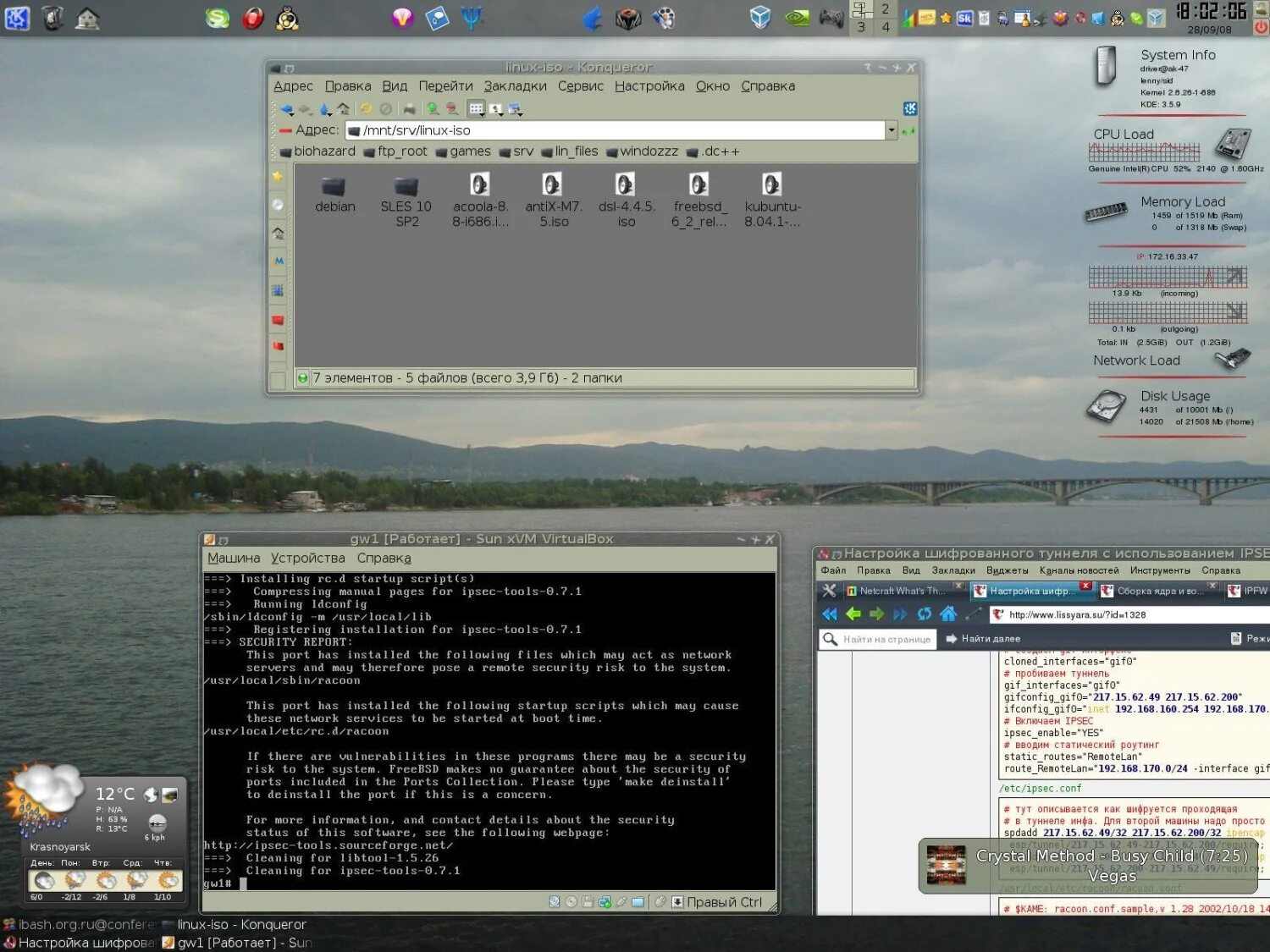The width and height of the screenshot is (1270, 952).
Task: Click the Go arrow beside Konqueror address
Action: tap(909, 131)
